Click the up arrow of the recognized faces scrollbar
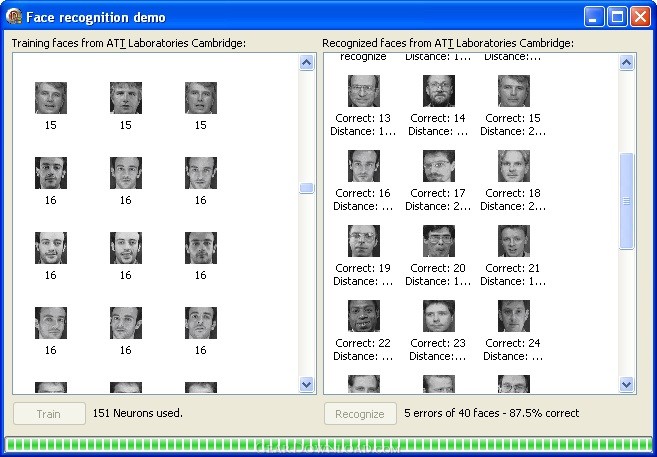Screen dimensions: 657x457 click(626, 63)
